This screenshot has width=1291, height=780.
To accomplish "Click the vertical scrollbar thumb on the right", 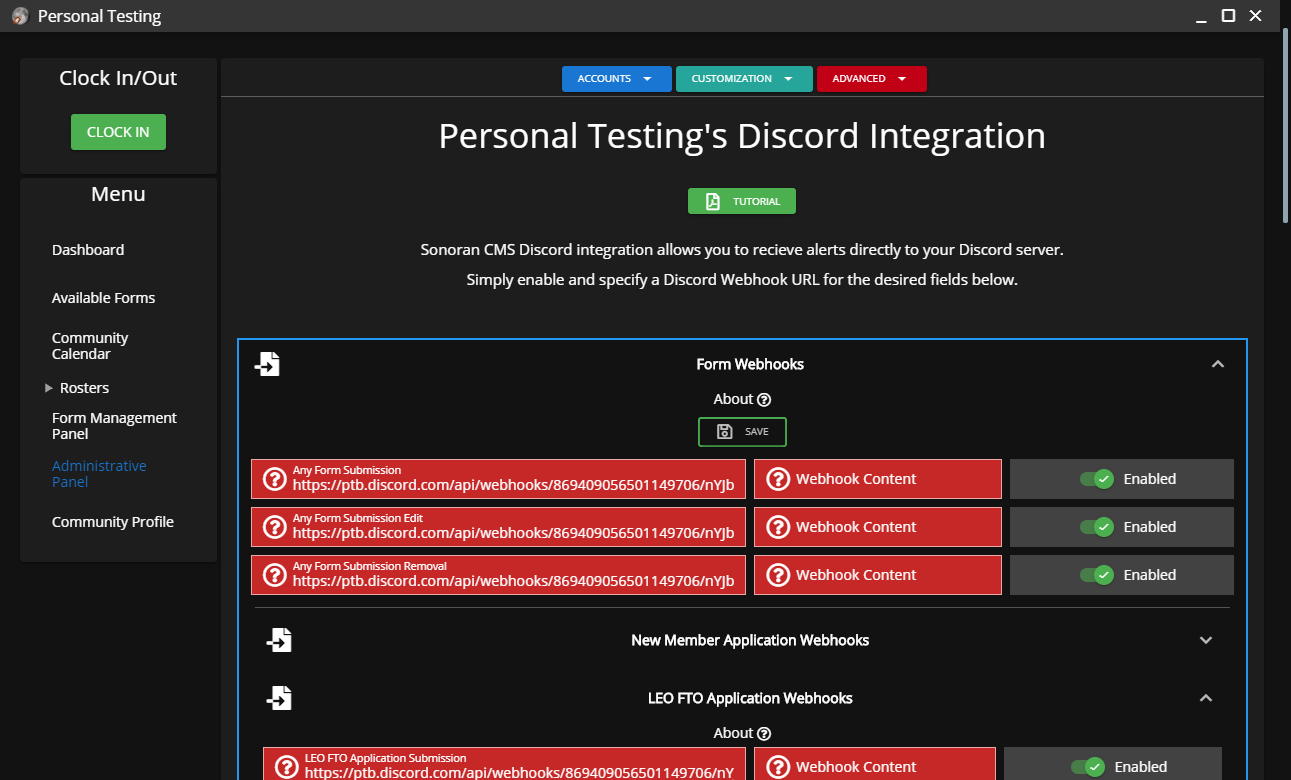I will pyautogui.click(x=1286, y=125).
